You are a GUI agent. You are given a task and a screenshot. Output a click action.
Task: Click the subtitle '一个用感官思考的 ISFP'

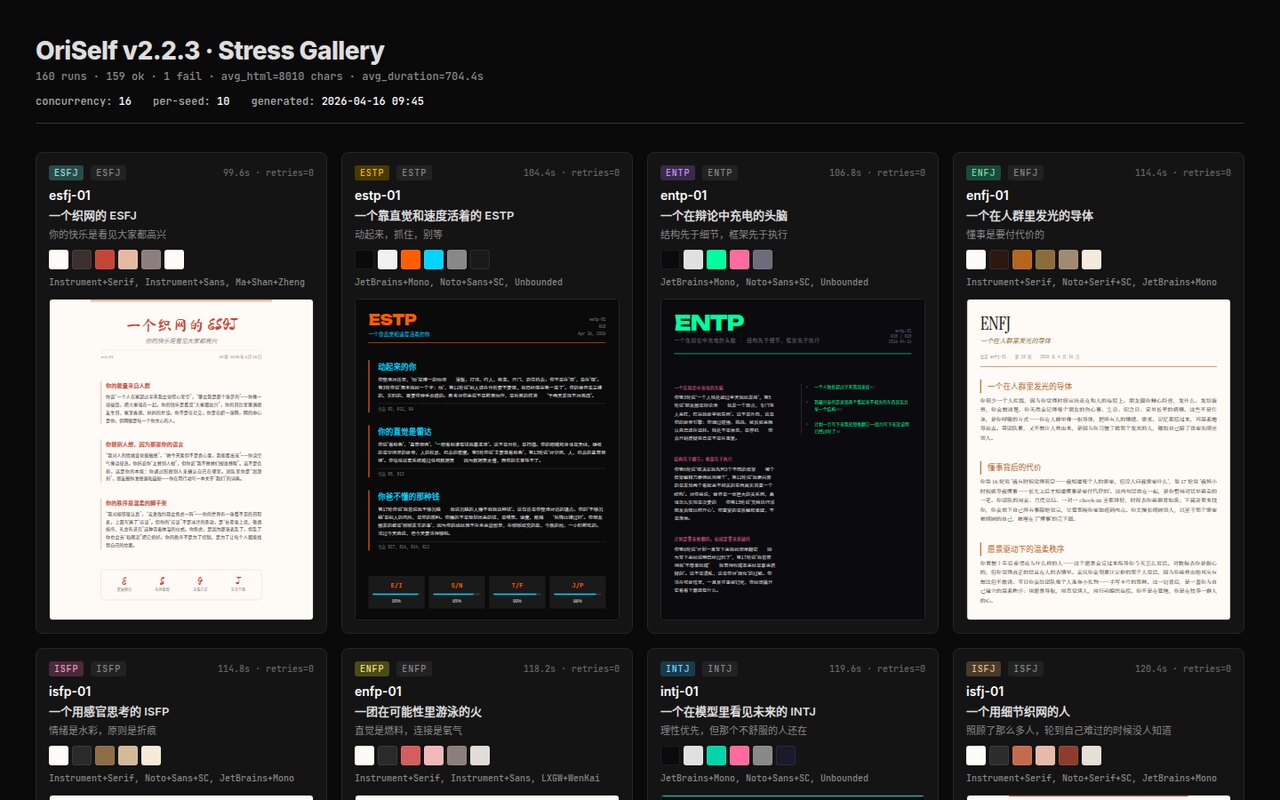click(109, 711)
